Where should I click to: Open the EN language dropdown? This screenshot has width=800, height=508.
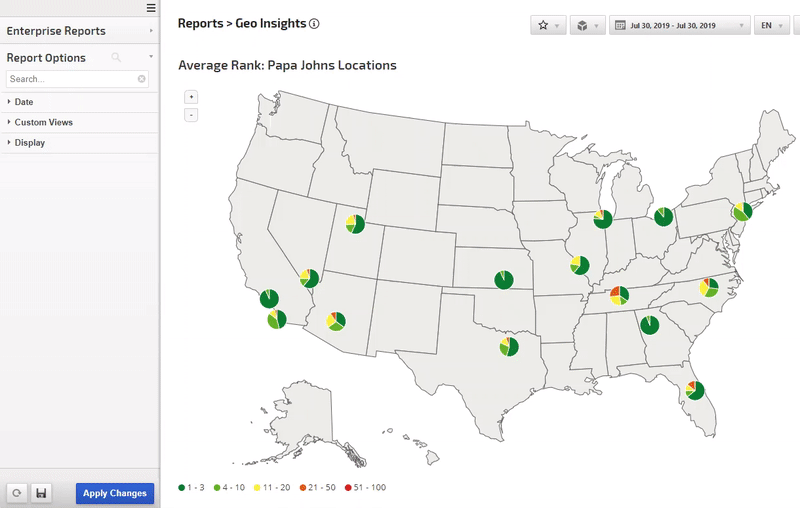click(771, 25)
